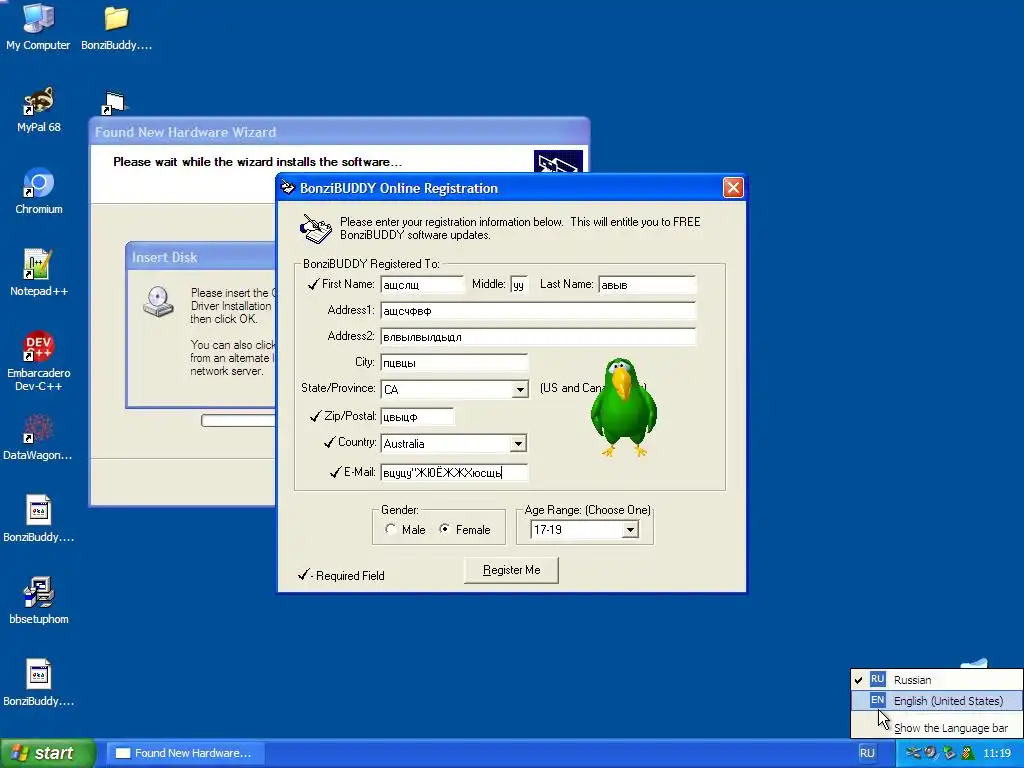Click the Zip/Postal input field
This screenshot has width=1024, height=768.
[417, 417]
